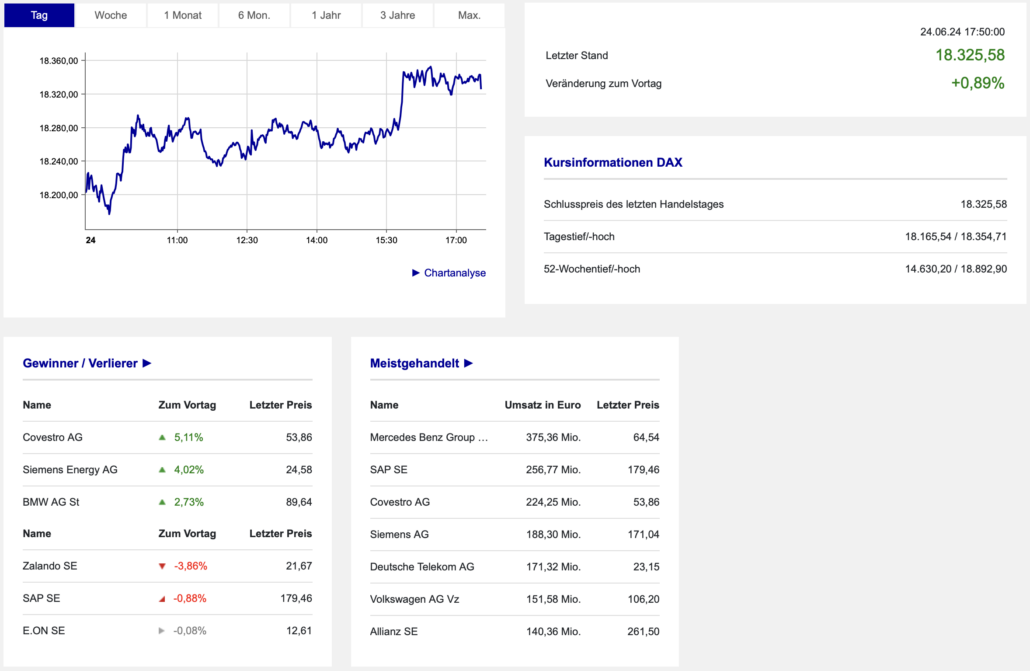Click the +0,89% change value
1030x671 pixels.
tap(978, 83)
